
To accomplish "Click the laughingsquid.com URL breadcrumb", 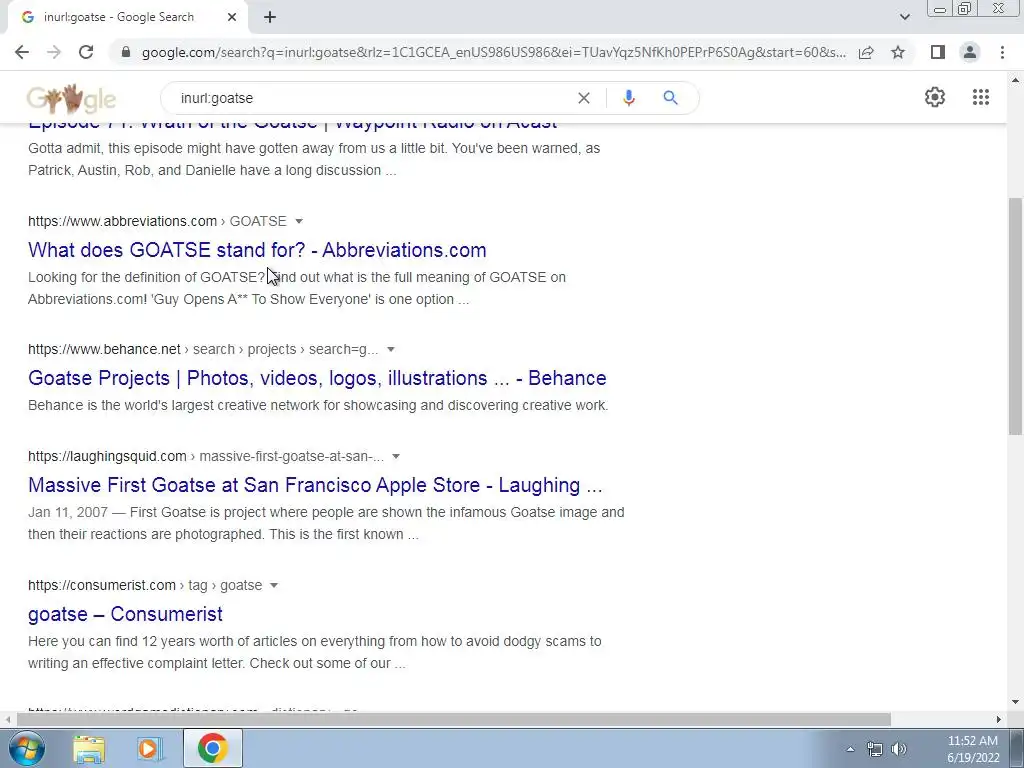I will point(206,456).
